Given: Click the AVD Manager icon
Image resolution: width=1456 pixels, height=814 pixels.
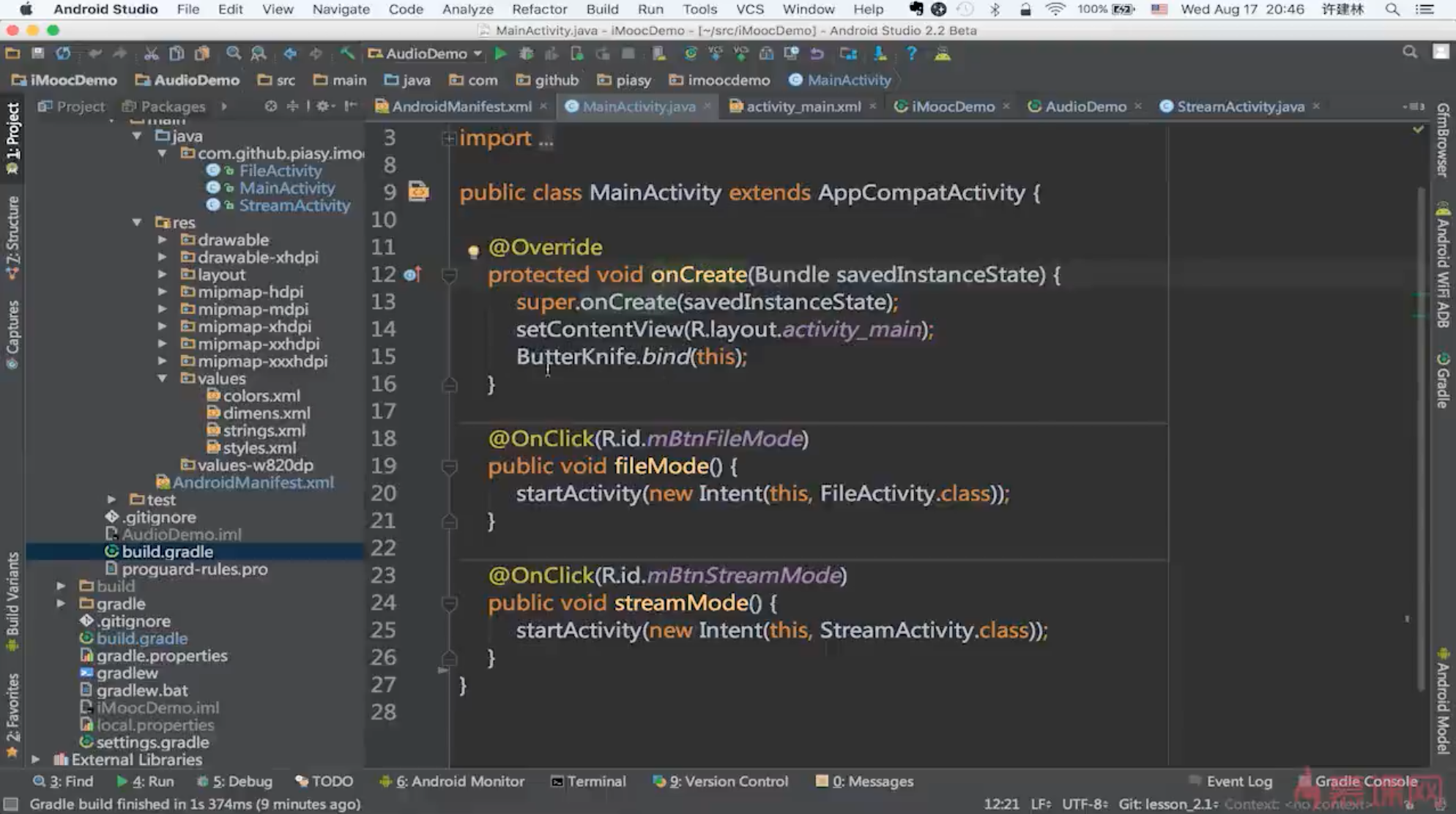Looking at the screenshot, I should pos(659,53).
